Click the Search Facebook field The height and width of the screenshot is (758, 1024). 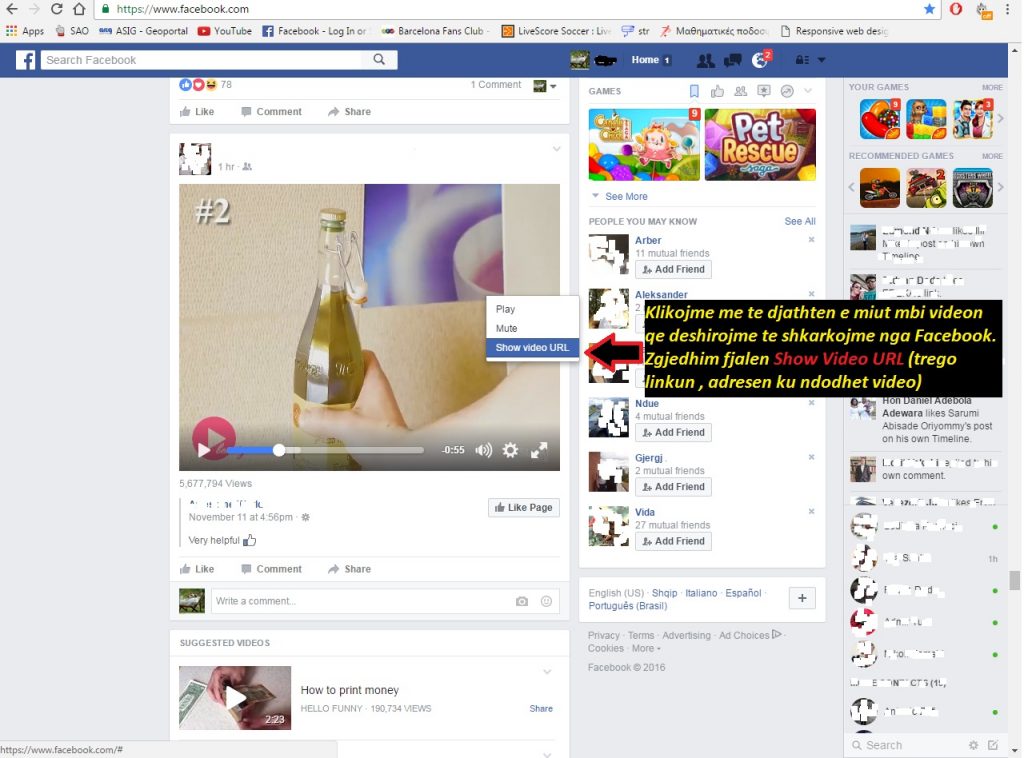[x=201, y=60]
